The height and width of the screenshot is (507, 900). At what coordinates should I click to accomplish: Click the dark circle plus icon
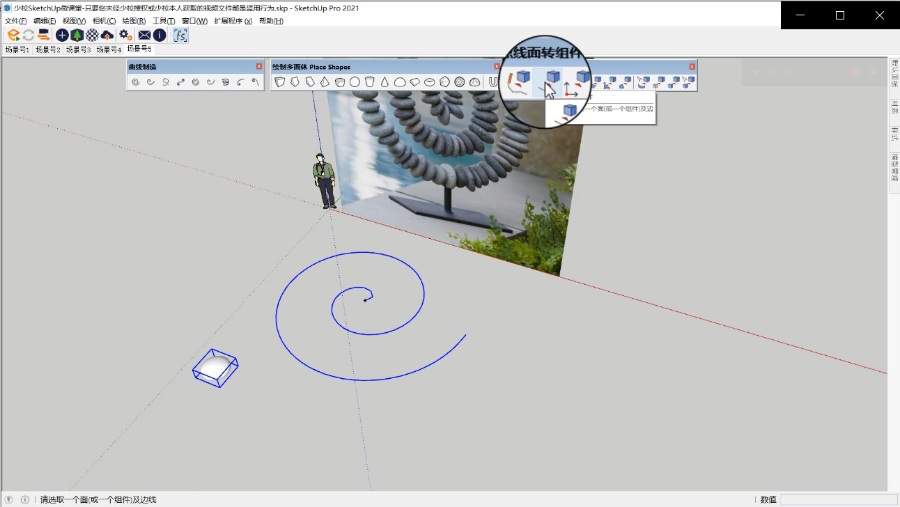tap(62, 36)
